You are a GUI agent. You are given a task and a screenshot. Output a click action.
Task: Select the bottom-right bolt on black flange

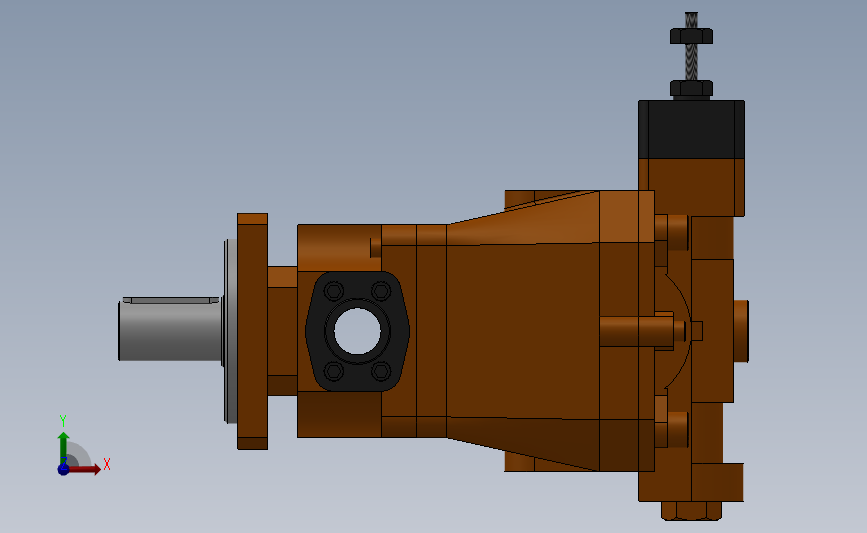tap(381, 371)
